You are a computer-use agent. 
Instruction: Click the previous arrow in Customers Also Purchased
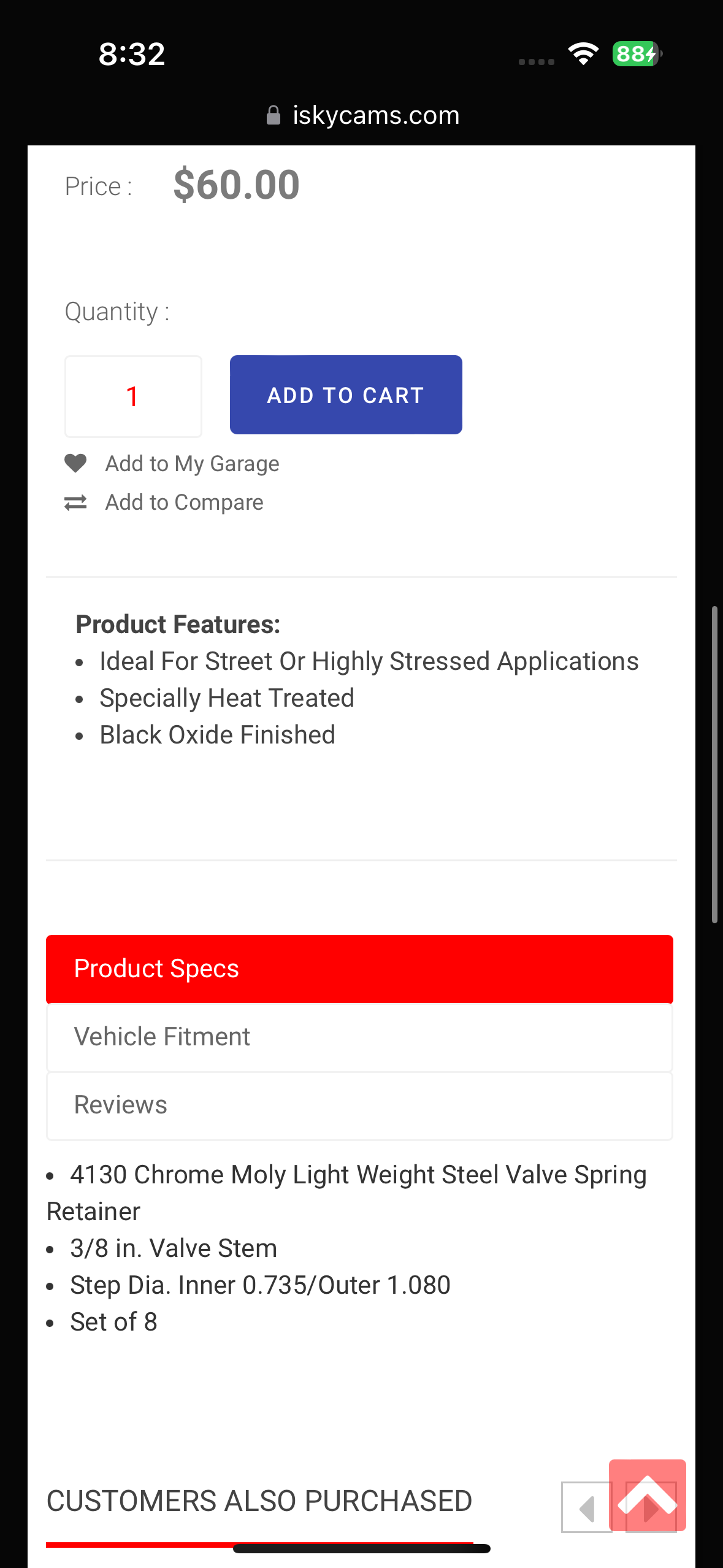(586, 1507)
